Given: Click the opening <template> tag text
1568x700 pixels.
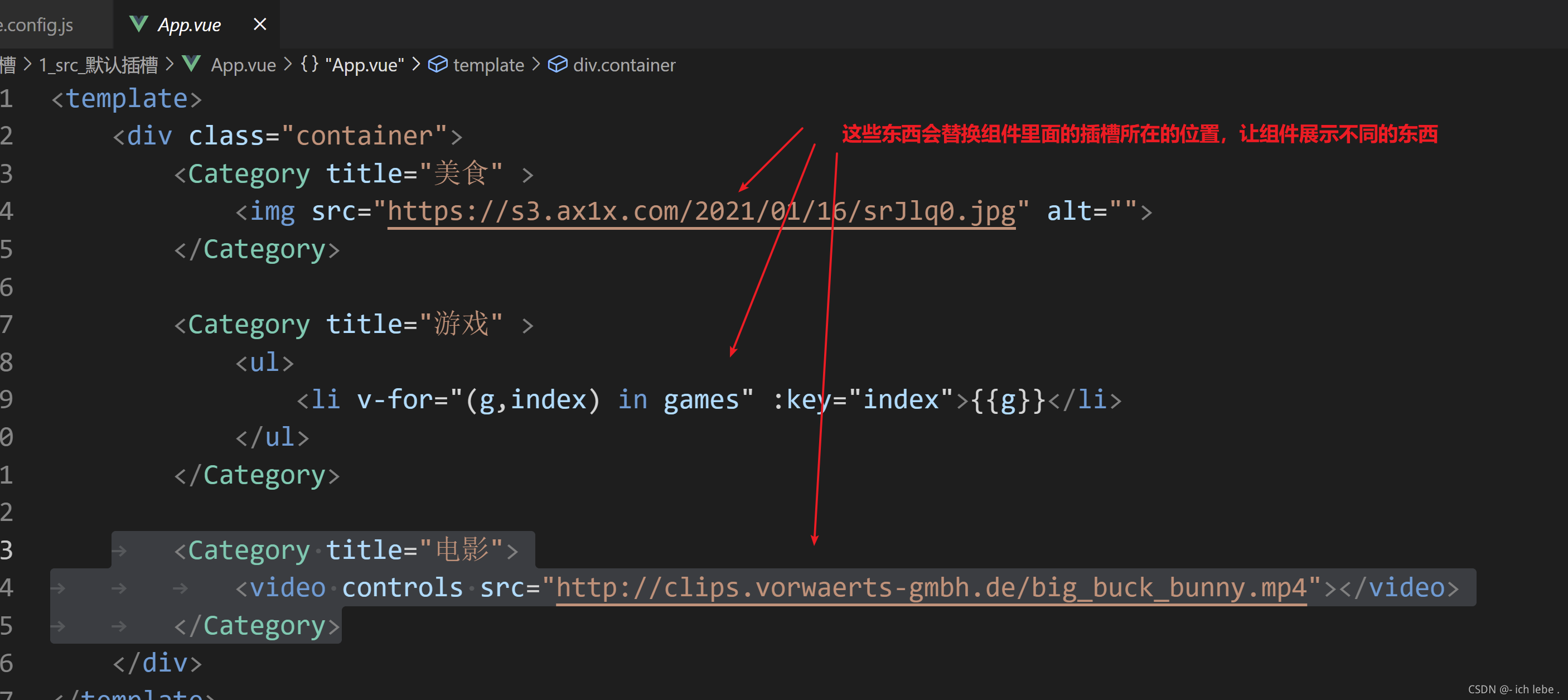Looking at the screenshot, I should coord(127,99).
